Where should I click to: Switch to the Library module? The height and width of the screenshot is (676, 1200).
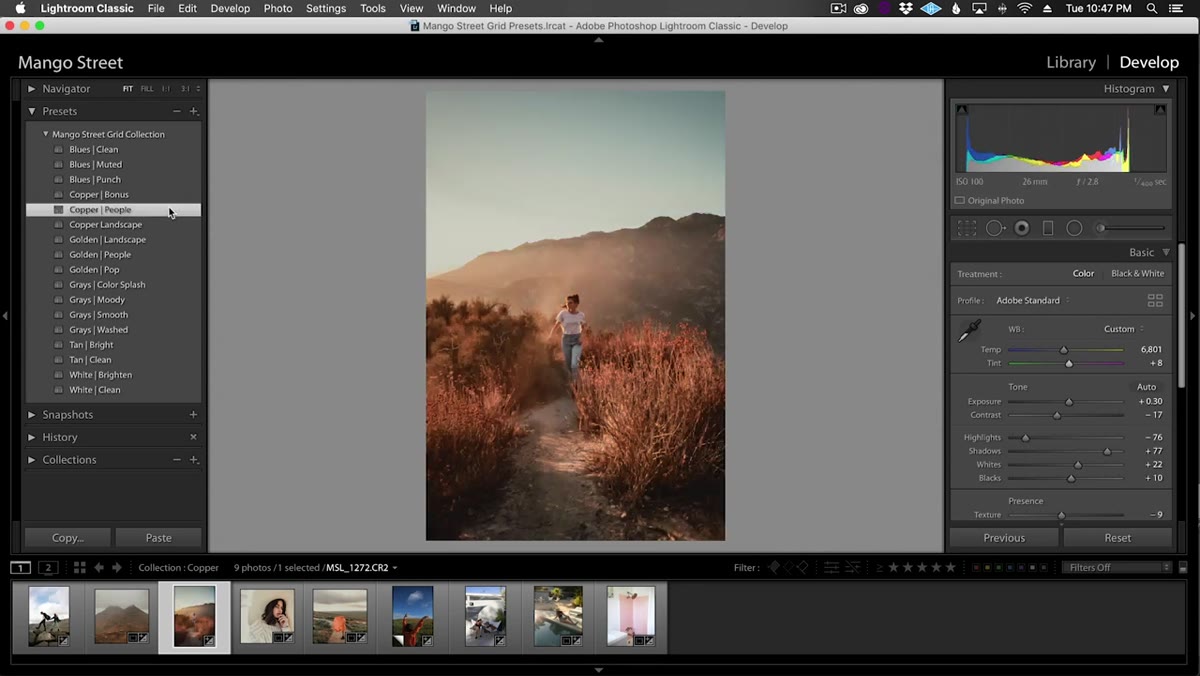tap(1071, 62)
